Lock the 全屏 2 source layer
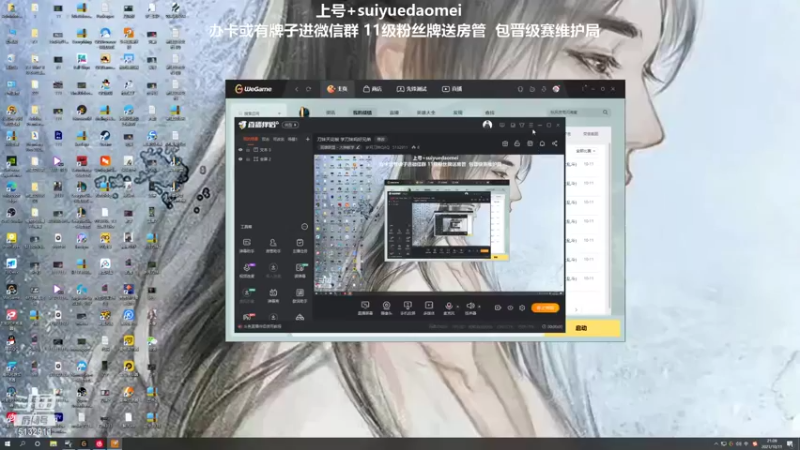This screenshot has width=800, height=450. point(248,159)
